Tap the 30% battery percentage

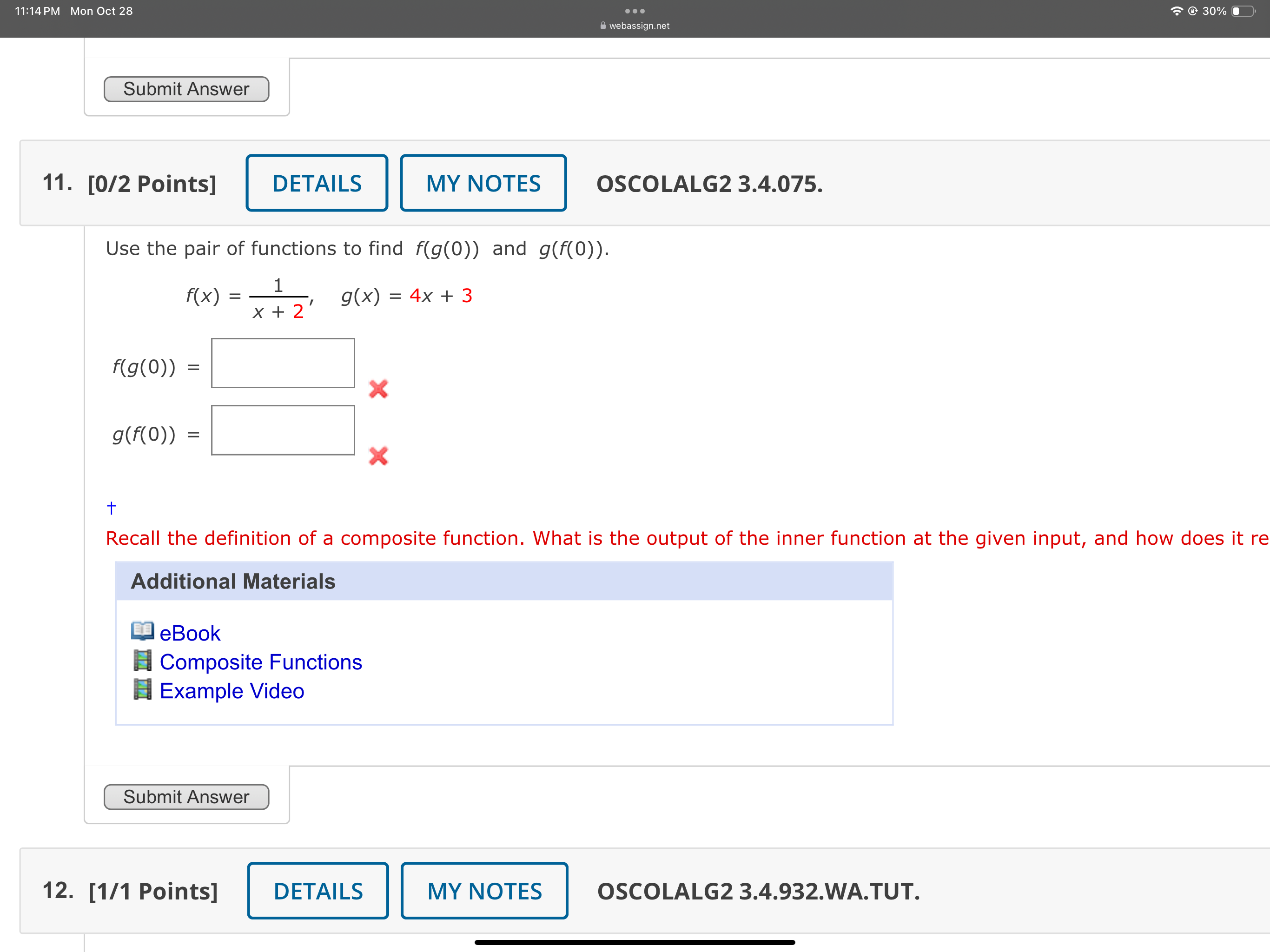coord(1214,11)
